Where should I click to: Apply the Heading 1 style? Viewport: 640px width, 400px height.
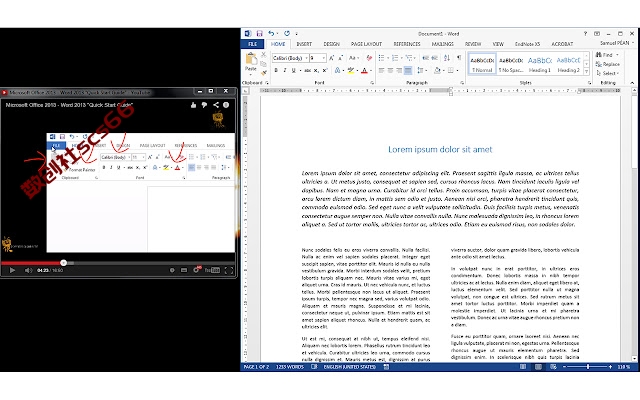[x=540, y=64]
